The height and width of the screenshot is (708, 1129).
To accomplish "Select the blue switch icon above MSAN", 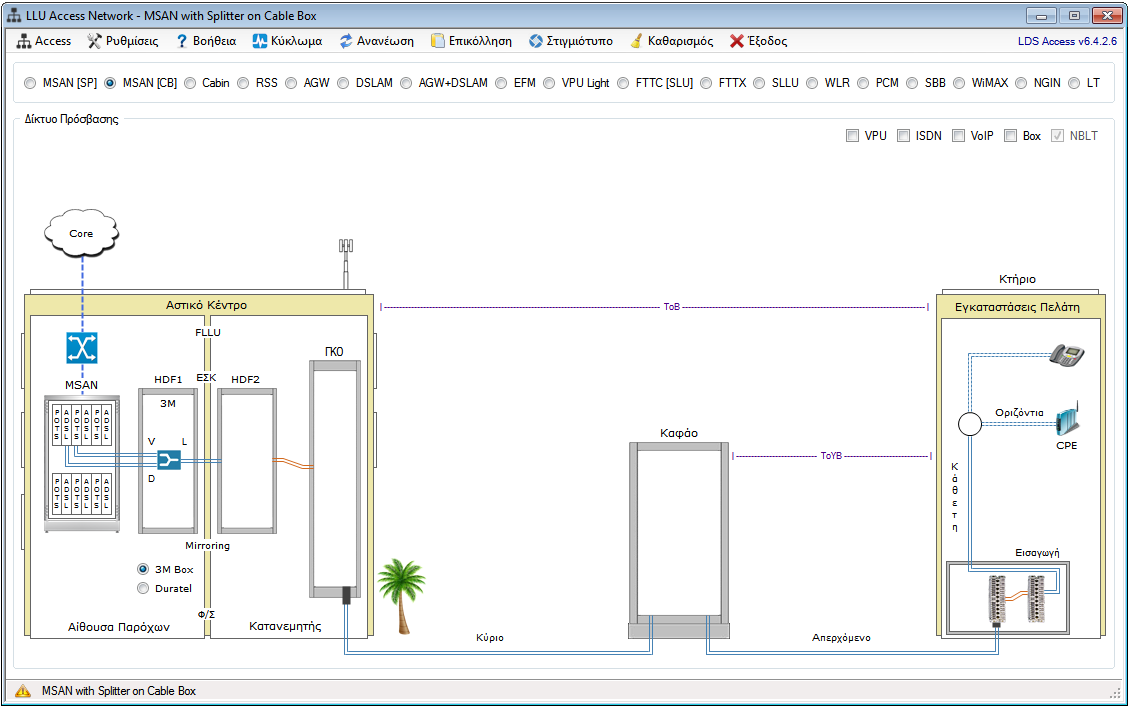I will [x=80, y=348].
